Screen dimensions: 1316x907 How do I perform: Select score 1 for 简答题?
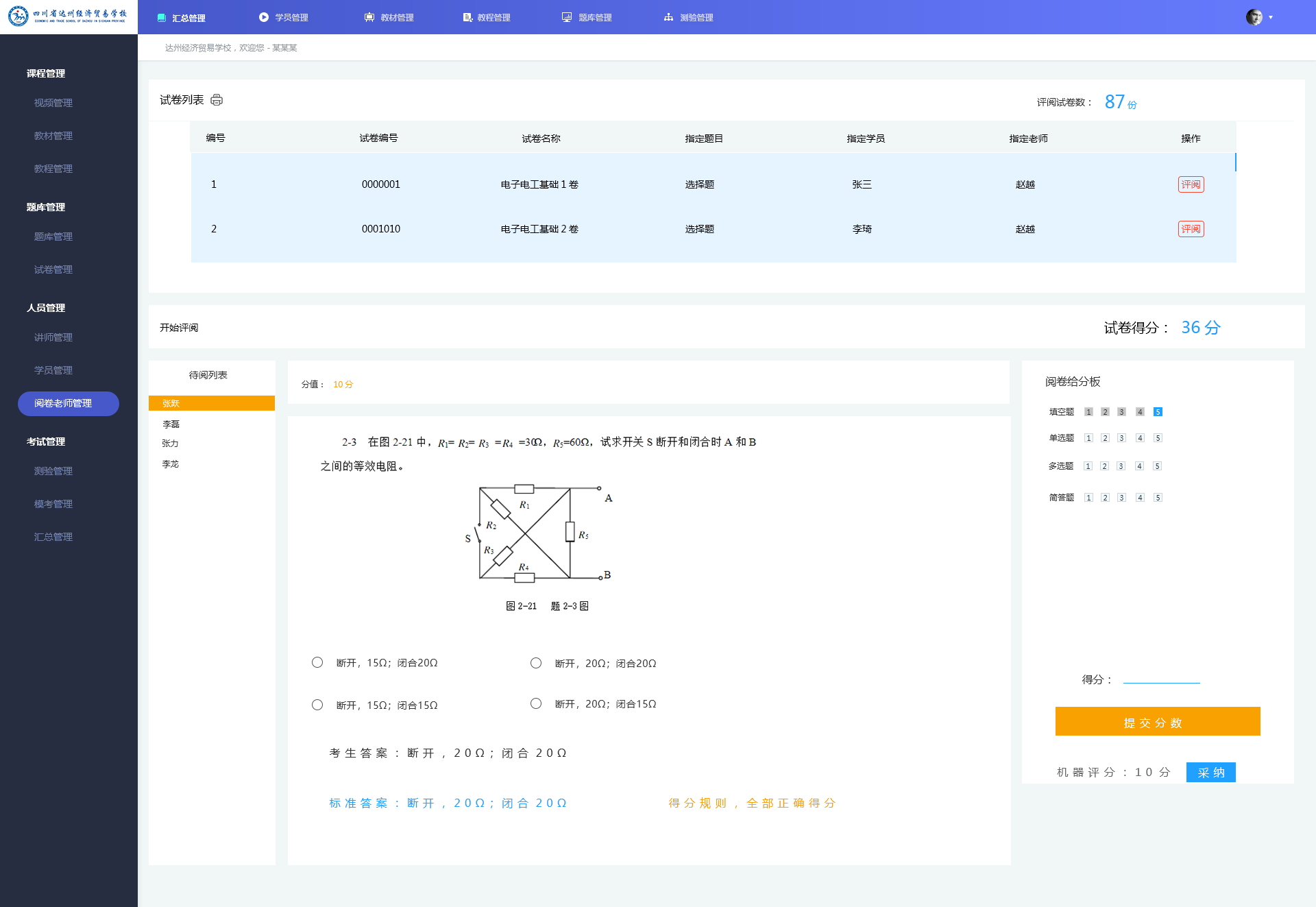coord(1088,498)
